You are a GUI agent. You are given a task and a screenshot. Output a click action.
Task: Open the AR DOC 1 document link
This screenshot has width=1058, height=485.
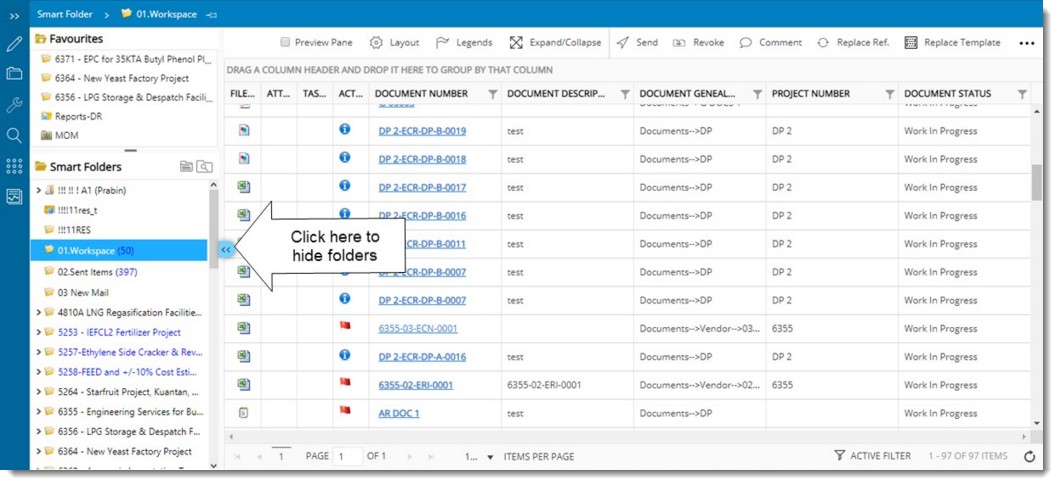tap(399, 413)
